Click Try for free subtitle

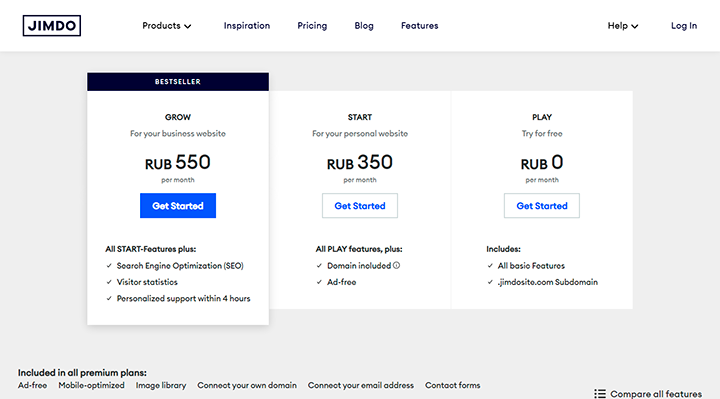pos(542,134)
